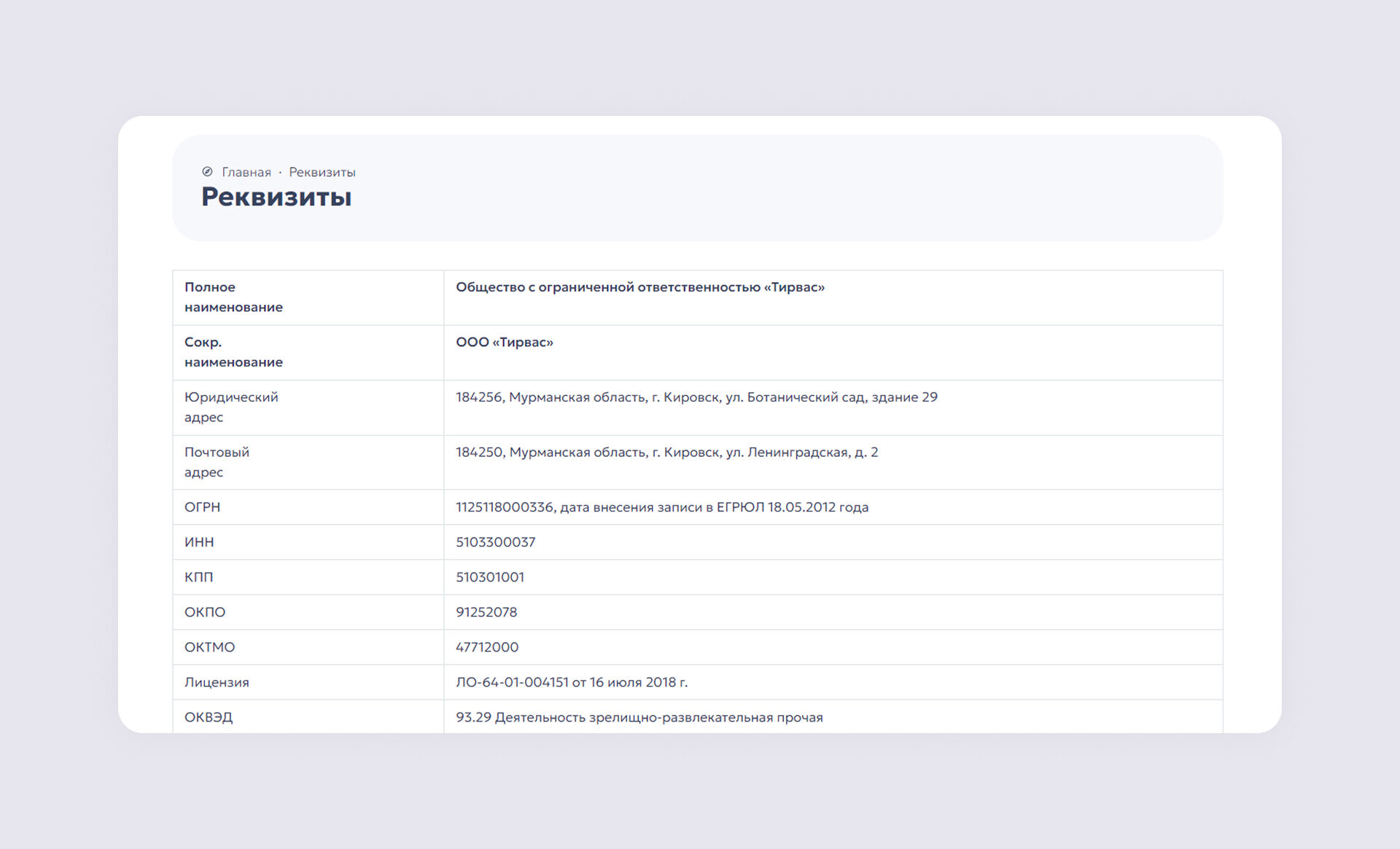Click the Реквизиты page heading

click(276, 197)
